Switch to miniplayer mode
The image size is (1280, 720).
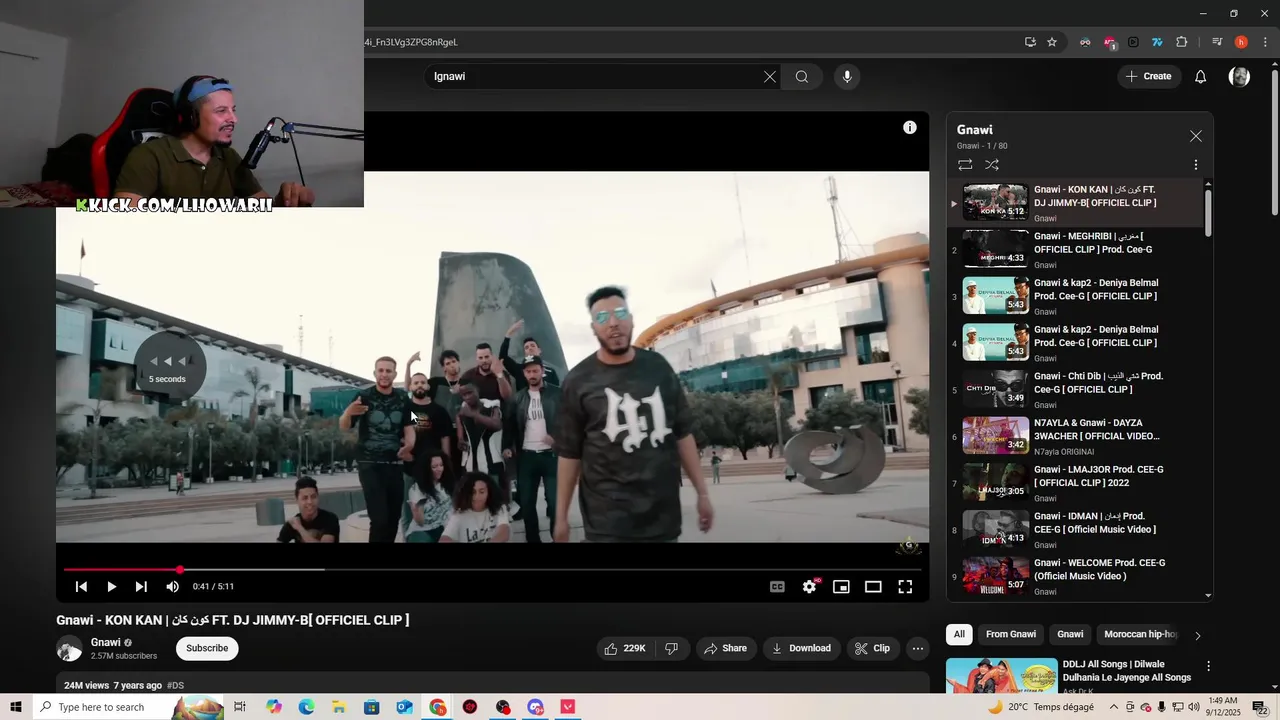pos(841,587)
